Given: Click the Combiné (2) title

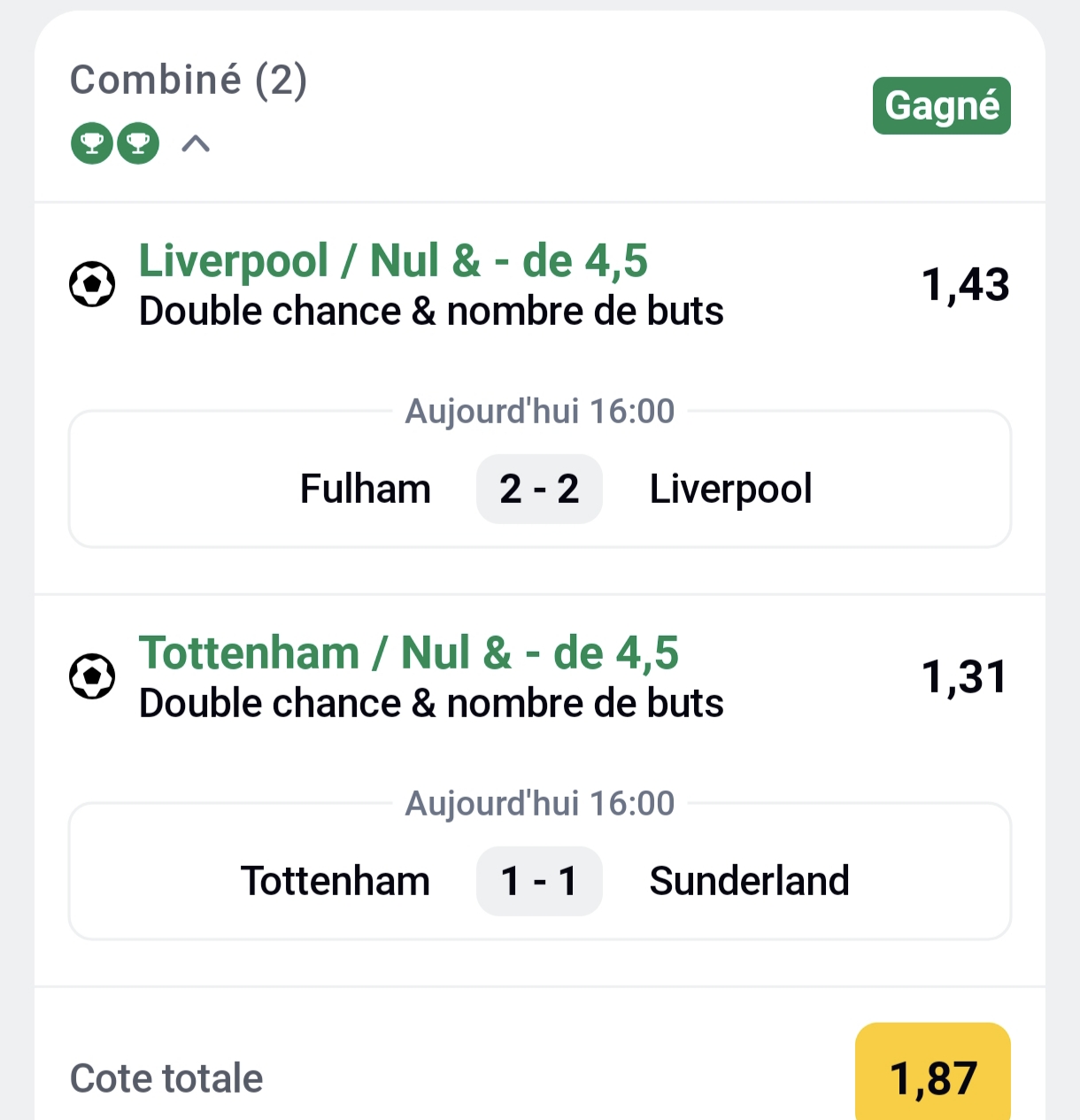Looking at the screenshot, I should click(189, 80).
